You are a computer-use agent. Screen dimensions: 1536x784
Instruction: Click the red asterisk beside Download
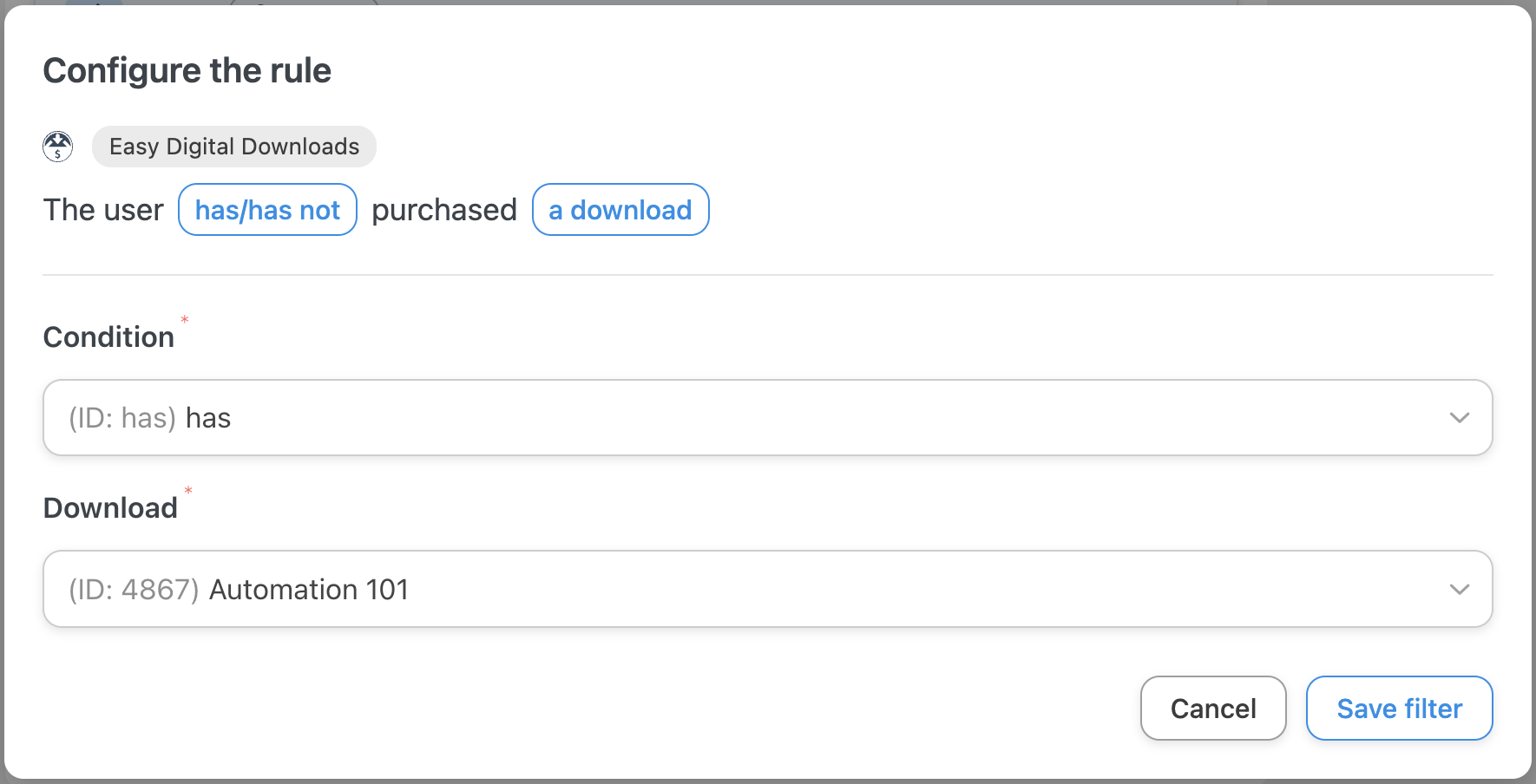click(x=187, y=491)
